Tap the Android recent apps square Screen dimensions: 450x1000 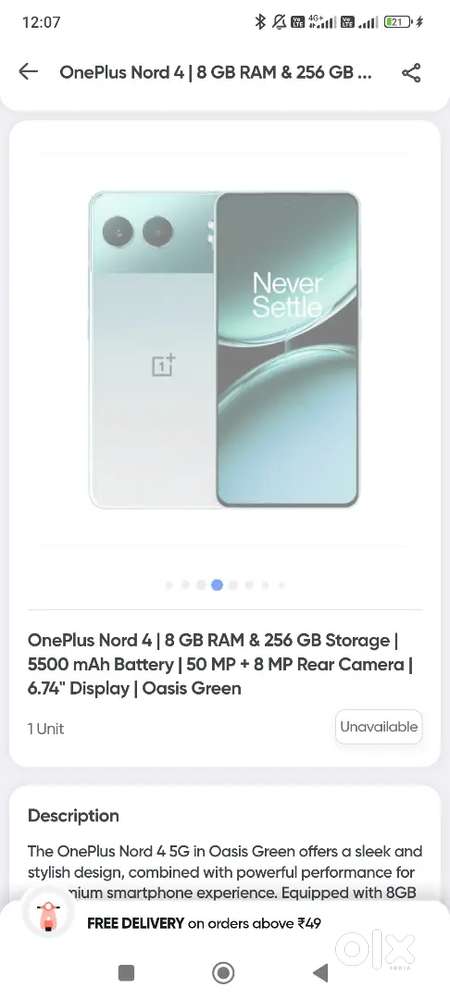click(126, 973)
